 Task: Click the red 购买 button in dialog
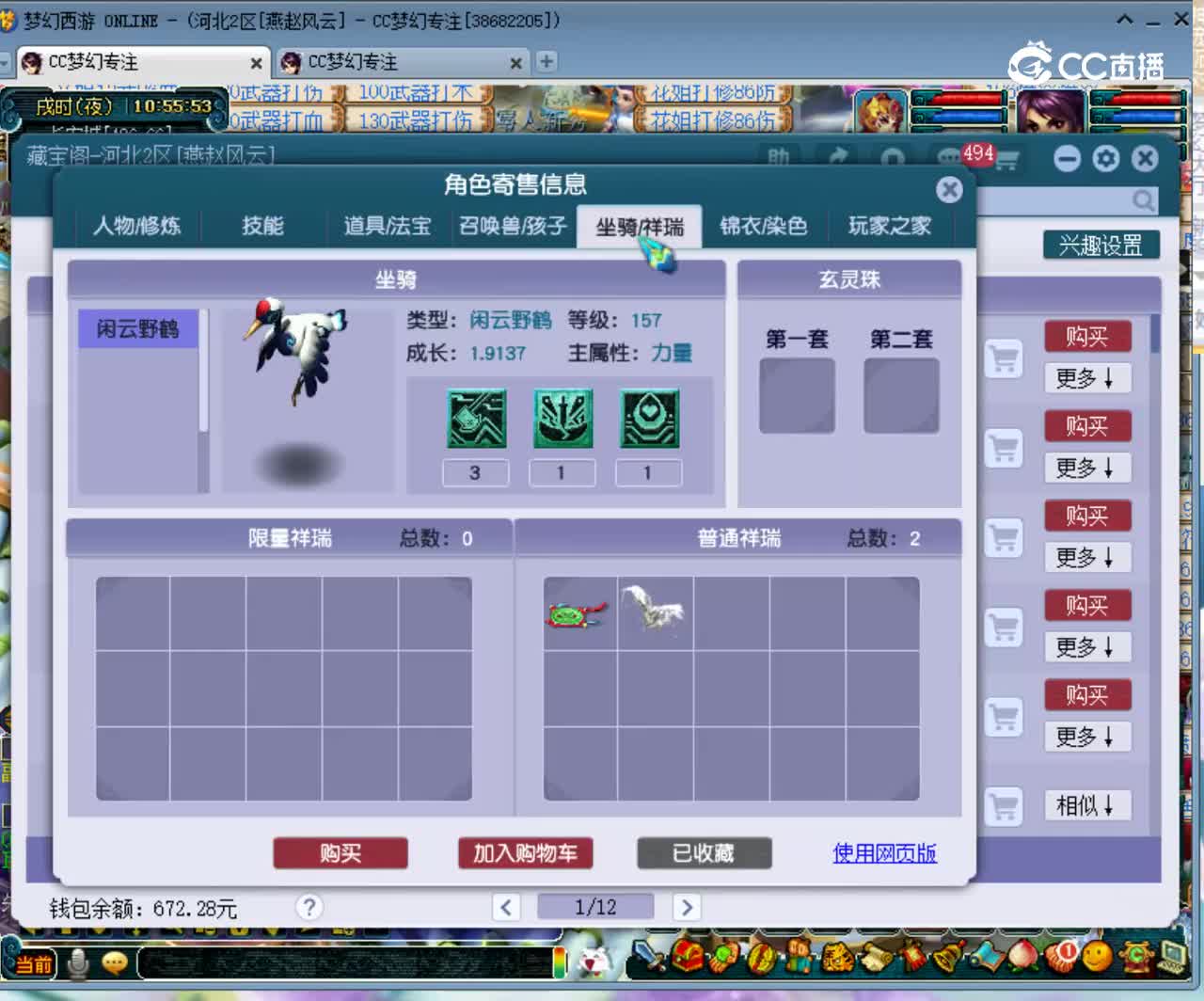(341, 853)
